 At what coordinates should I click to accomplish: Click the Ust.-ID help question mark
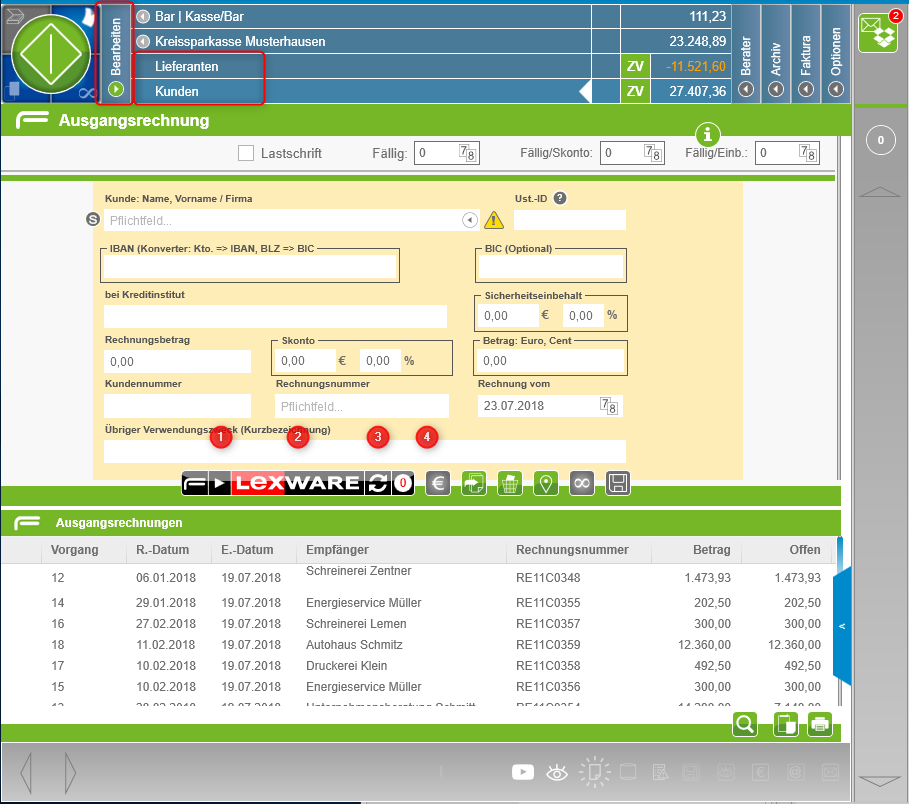coord(559,198)
